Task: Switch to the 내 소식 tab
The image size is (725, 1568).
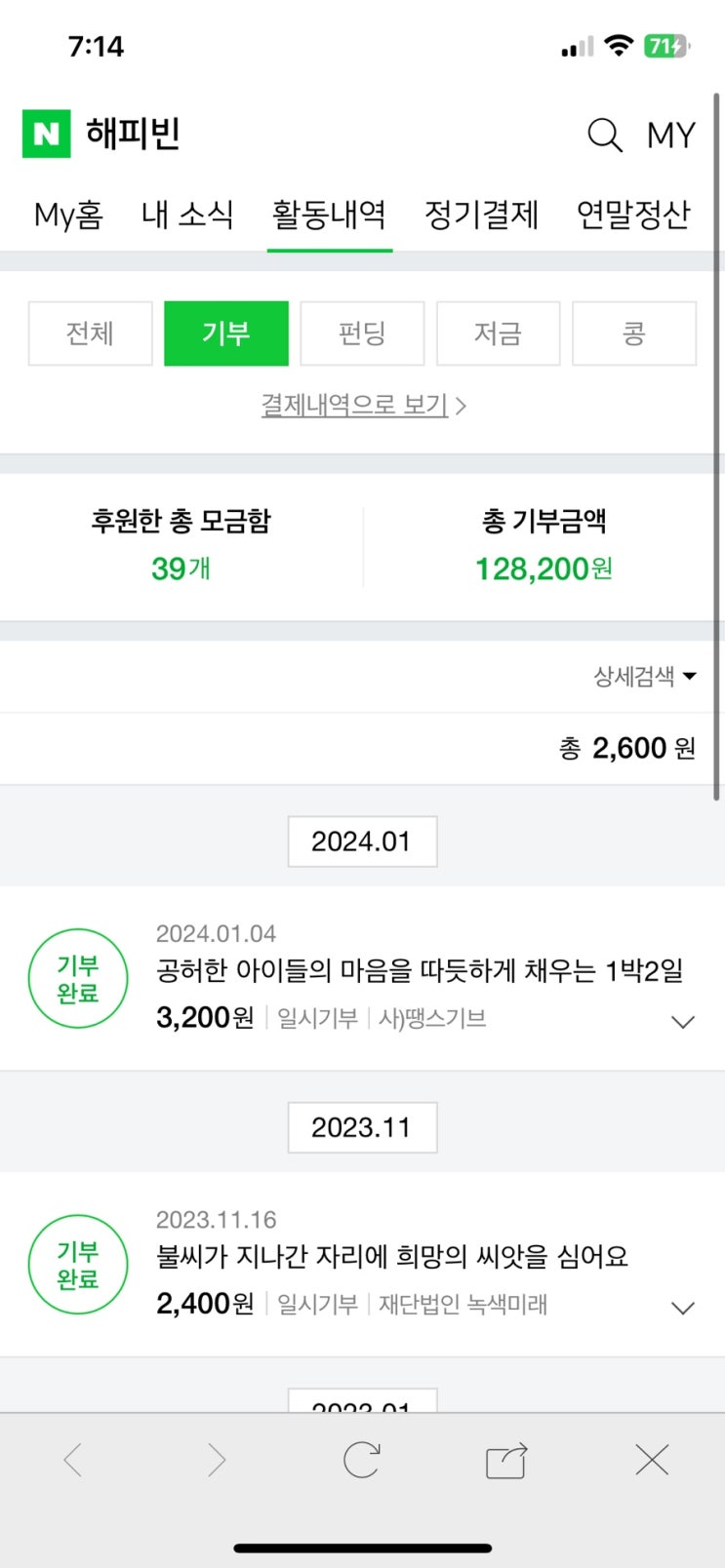Action: point(187,215)
